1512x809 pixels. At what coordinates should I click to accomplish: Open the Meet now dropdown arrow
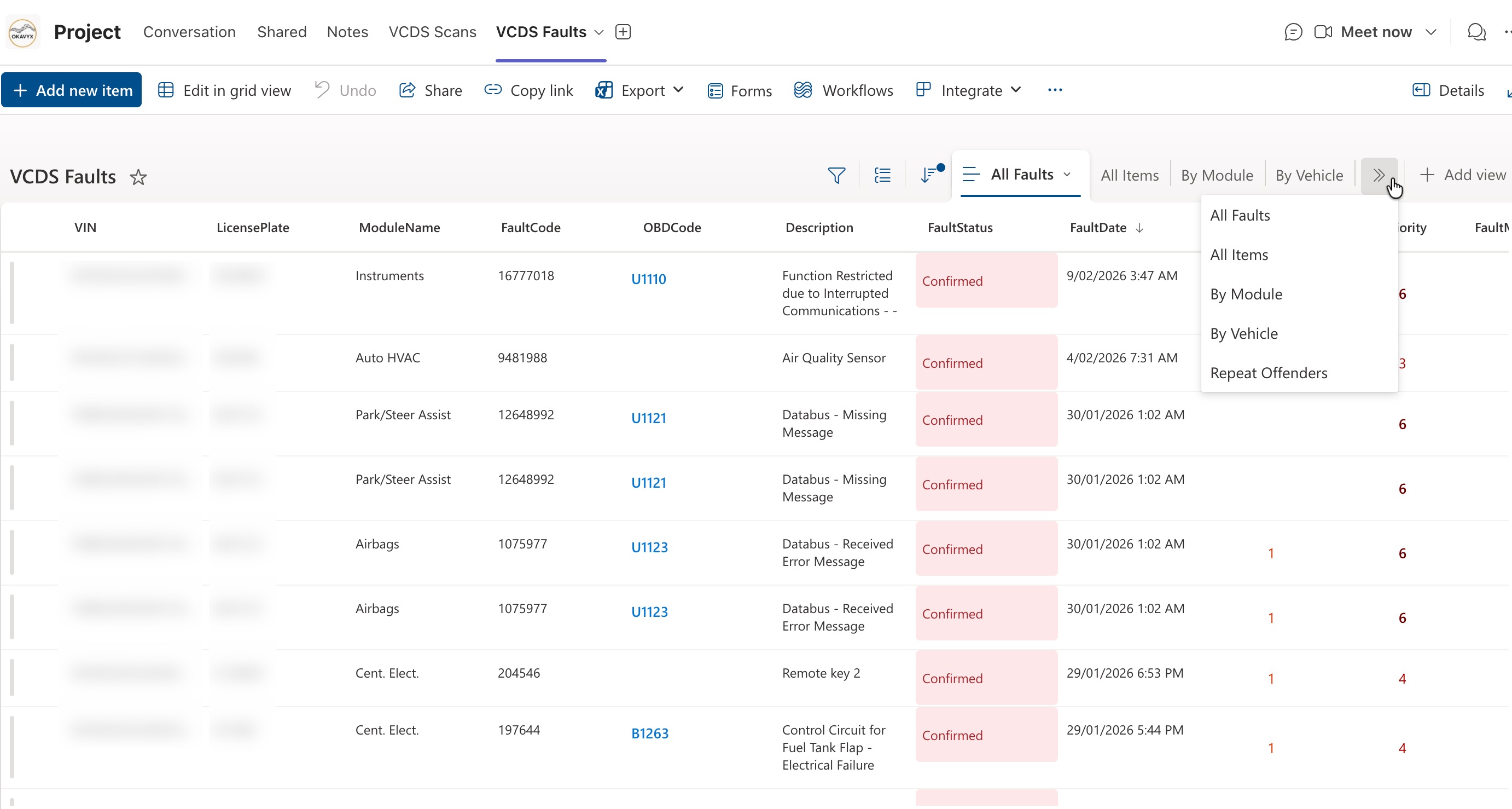pyautogui.click(x=1430, y=32)
